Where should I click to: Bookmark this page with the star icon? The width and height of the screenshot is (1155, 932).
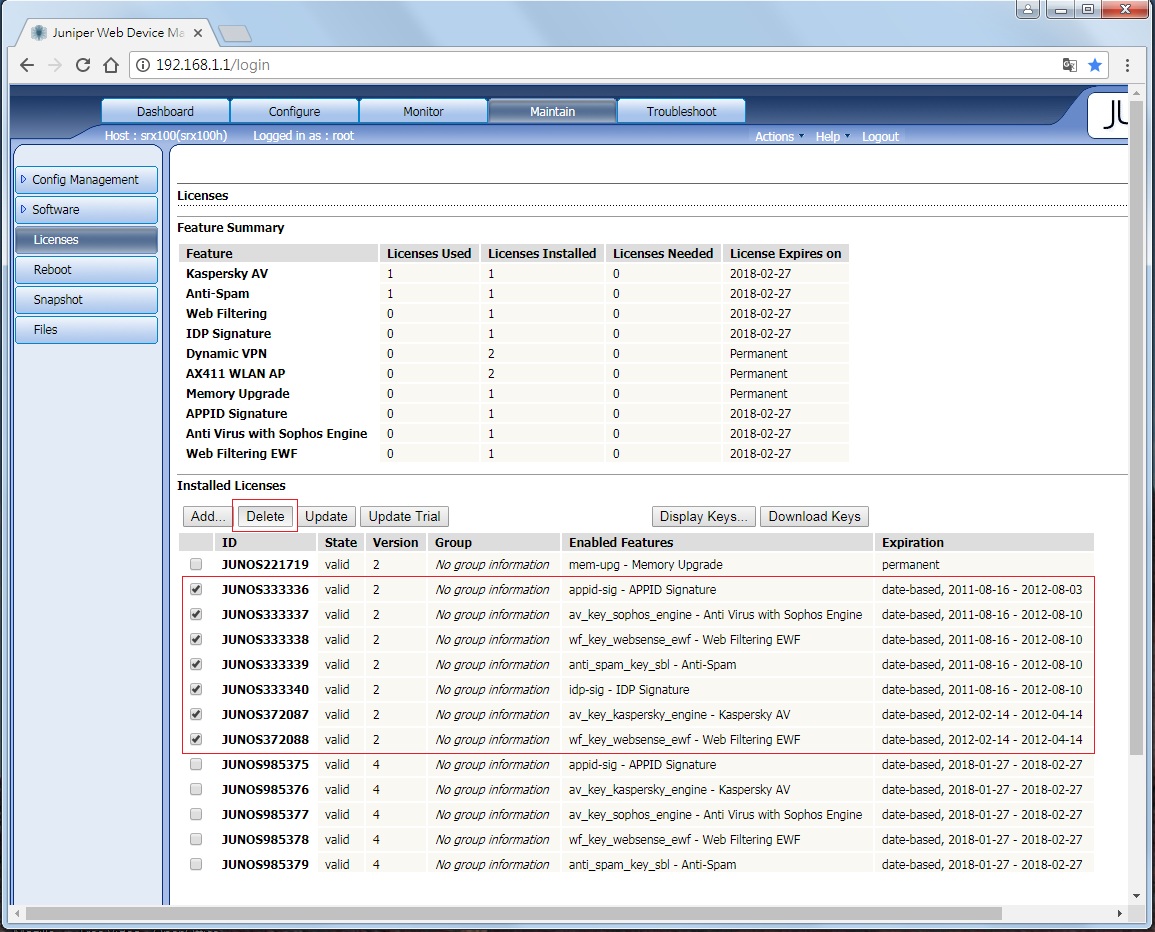coord(1095,65)
